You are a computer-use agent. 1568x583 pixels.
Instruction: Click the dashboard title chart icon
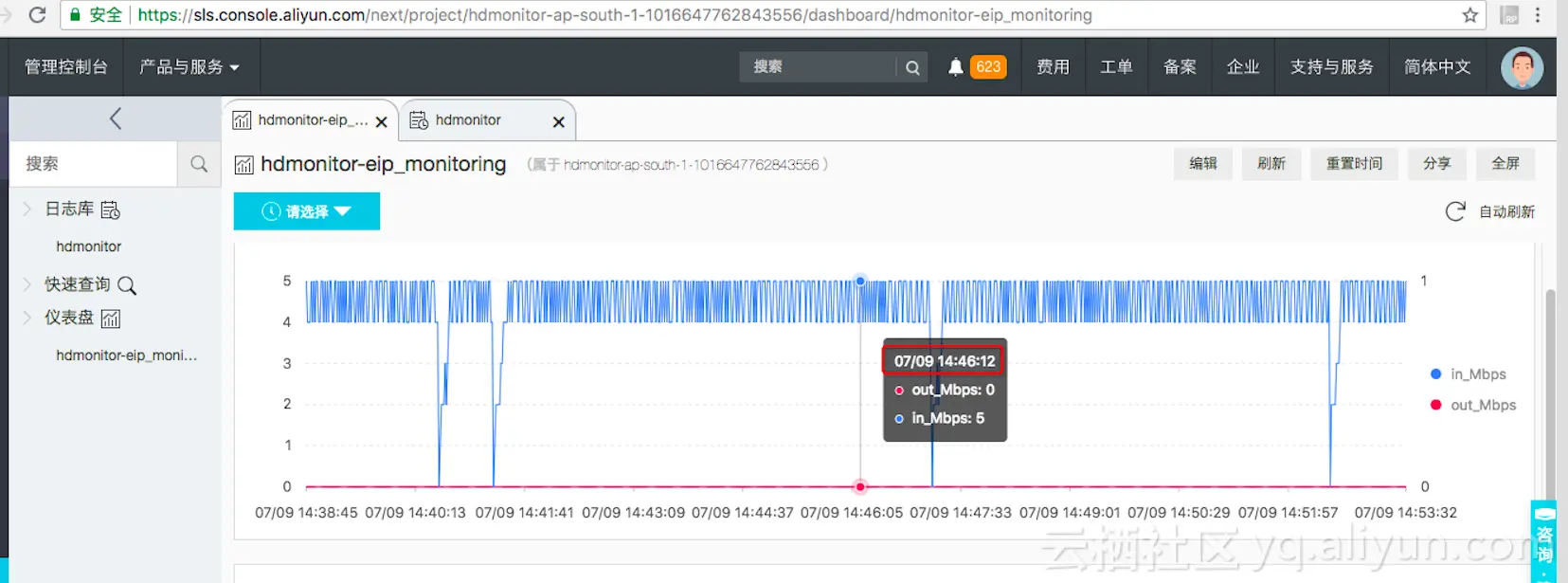point(243,165)
